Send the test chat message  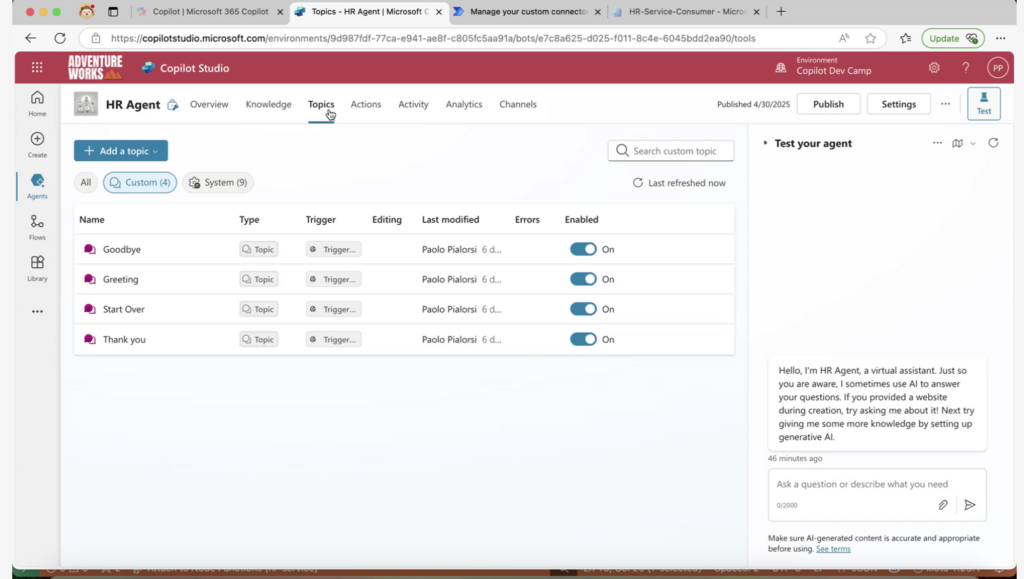970,505
